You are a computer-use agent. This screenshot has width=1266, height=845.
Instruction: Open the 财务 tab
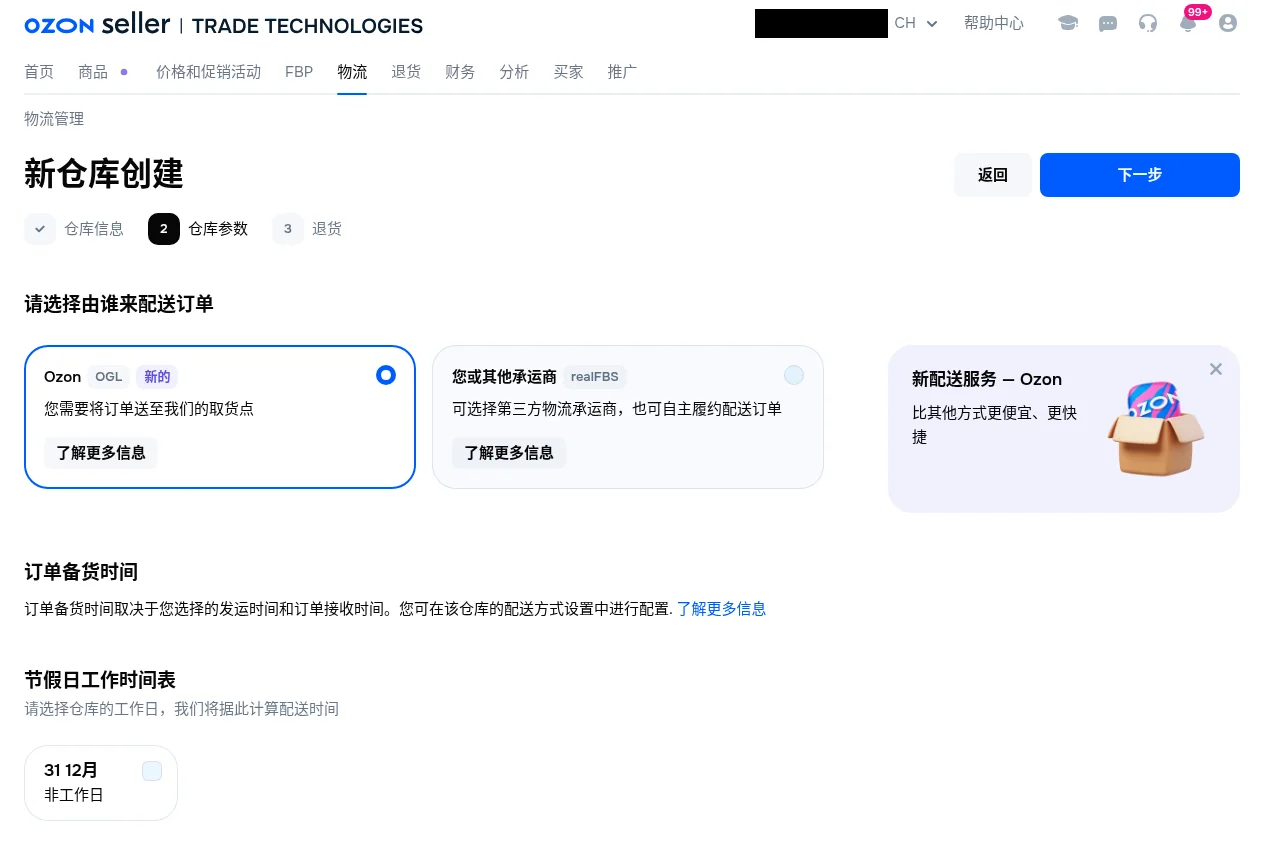tap(460, 72)
